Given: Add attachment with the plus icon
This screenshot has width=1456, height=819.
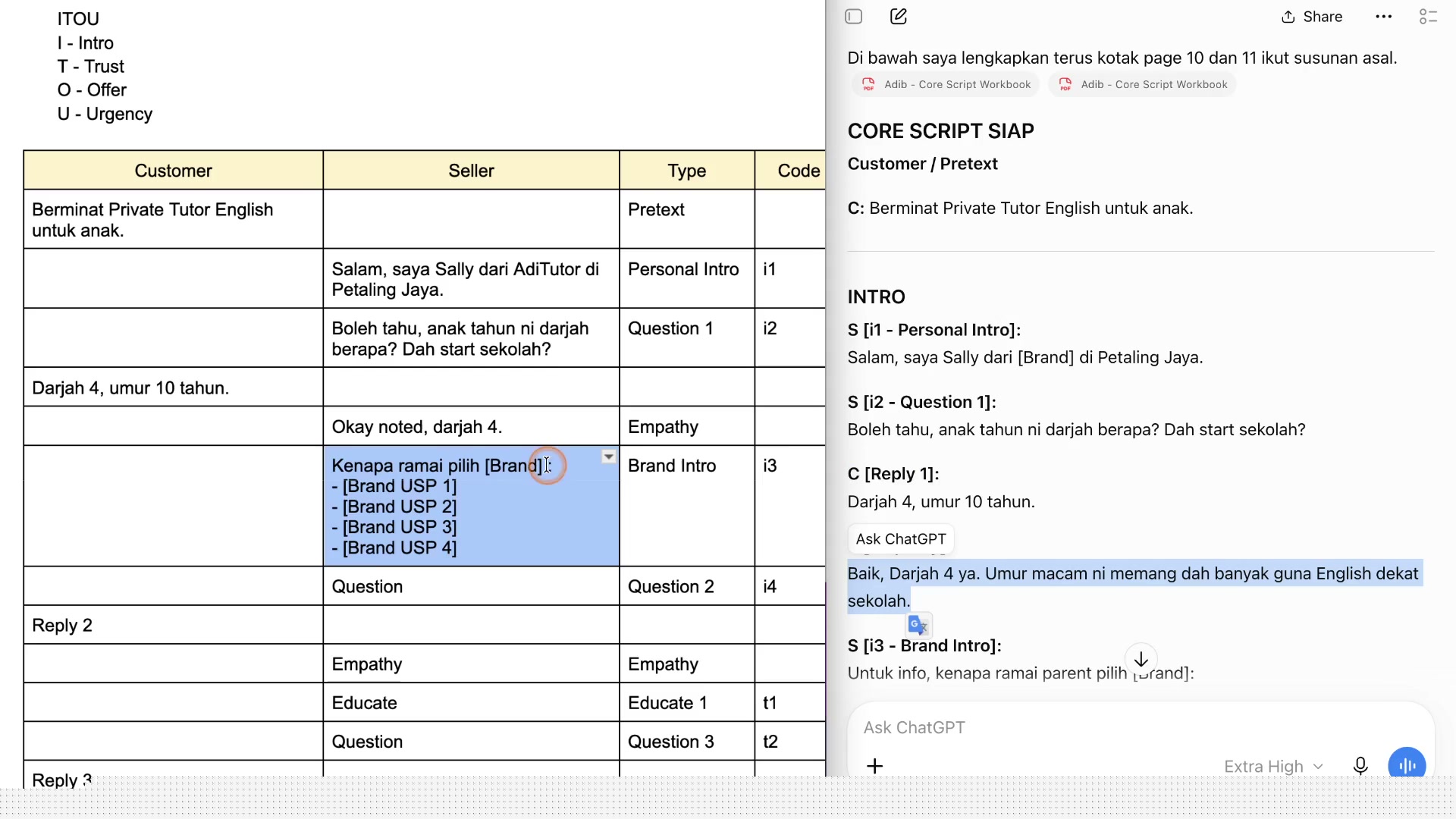Looking at the screenshot, I should (875, 766).
